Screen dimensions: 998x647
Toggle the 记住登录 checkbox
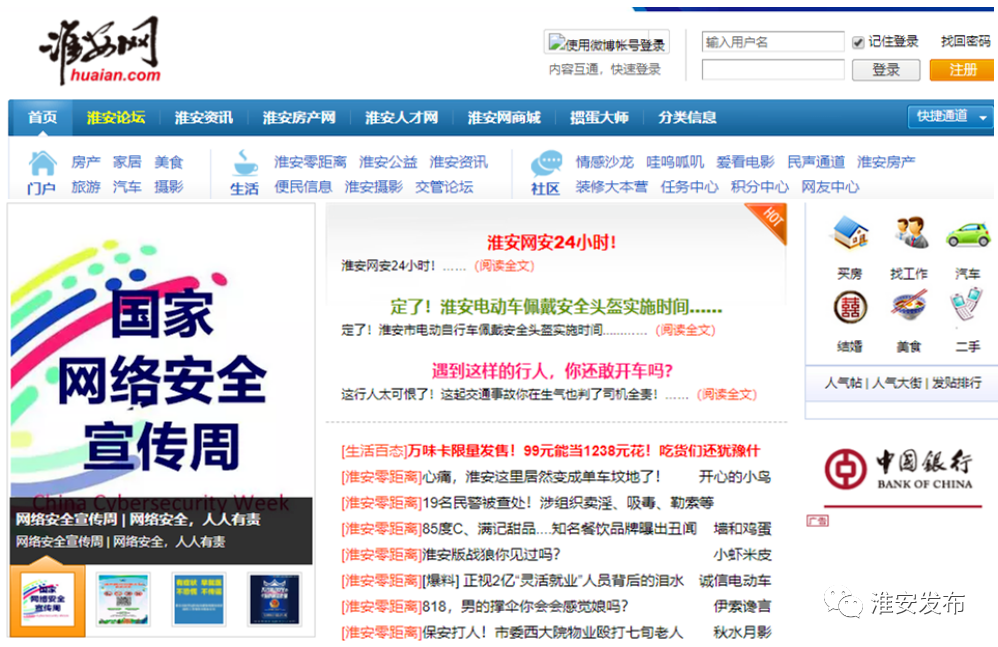[x=858, y=42]
